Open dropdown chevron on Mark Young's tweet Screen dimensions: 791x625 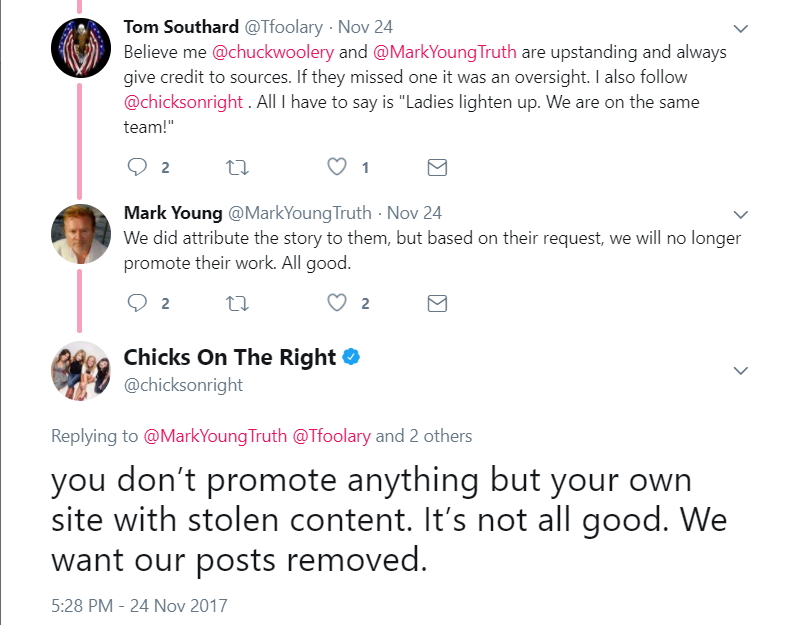click(x=741, y=214)
